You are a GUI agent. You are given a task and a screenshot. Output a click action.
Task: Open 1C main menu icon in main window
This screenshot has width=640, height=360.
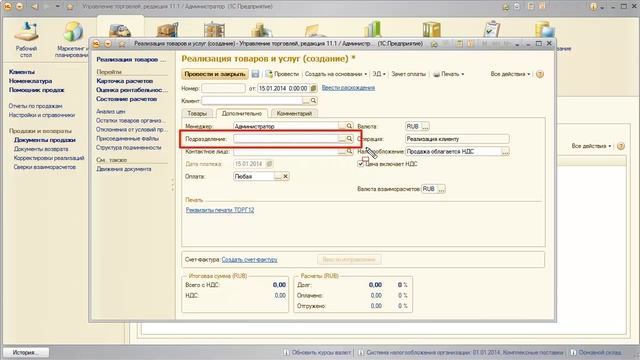(x=7, y=7)
